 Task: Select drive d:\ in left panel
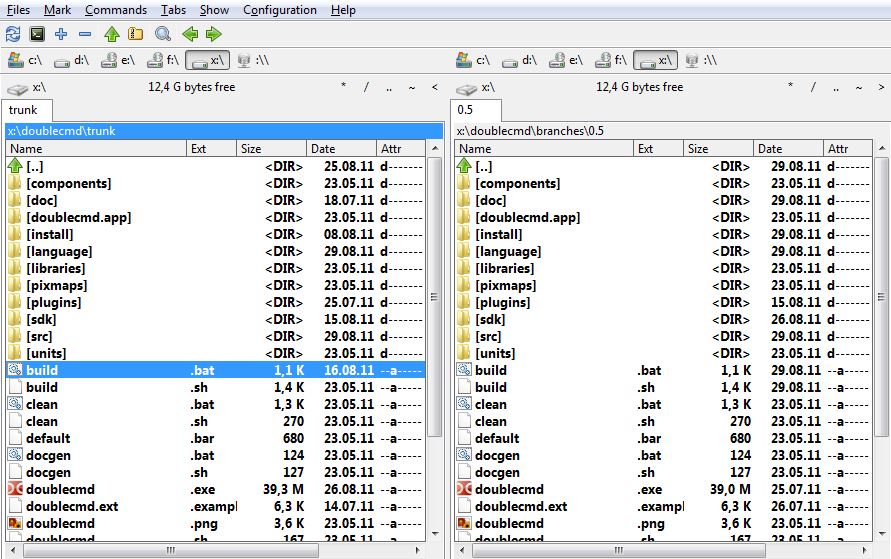click(x=72, y=60)
